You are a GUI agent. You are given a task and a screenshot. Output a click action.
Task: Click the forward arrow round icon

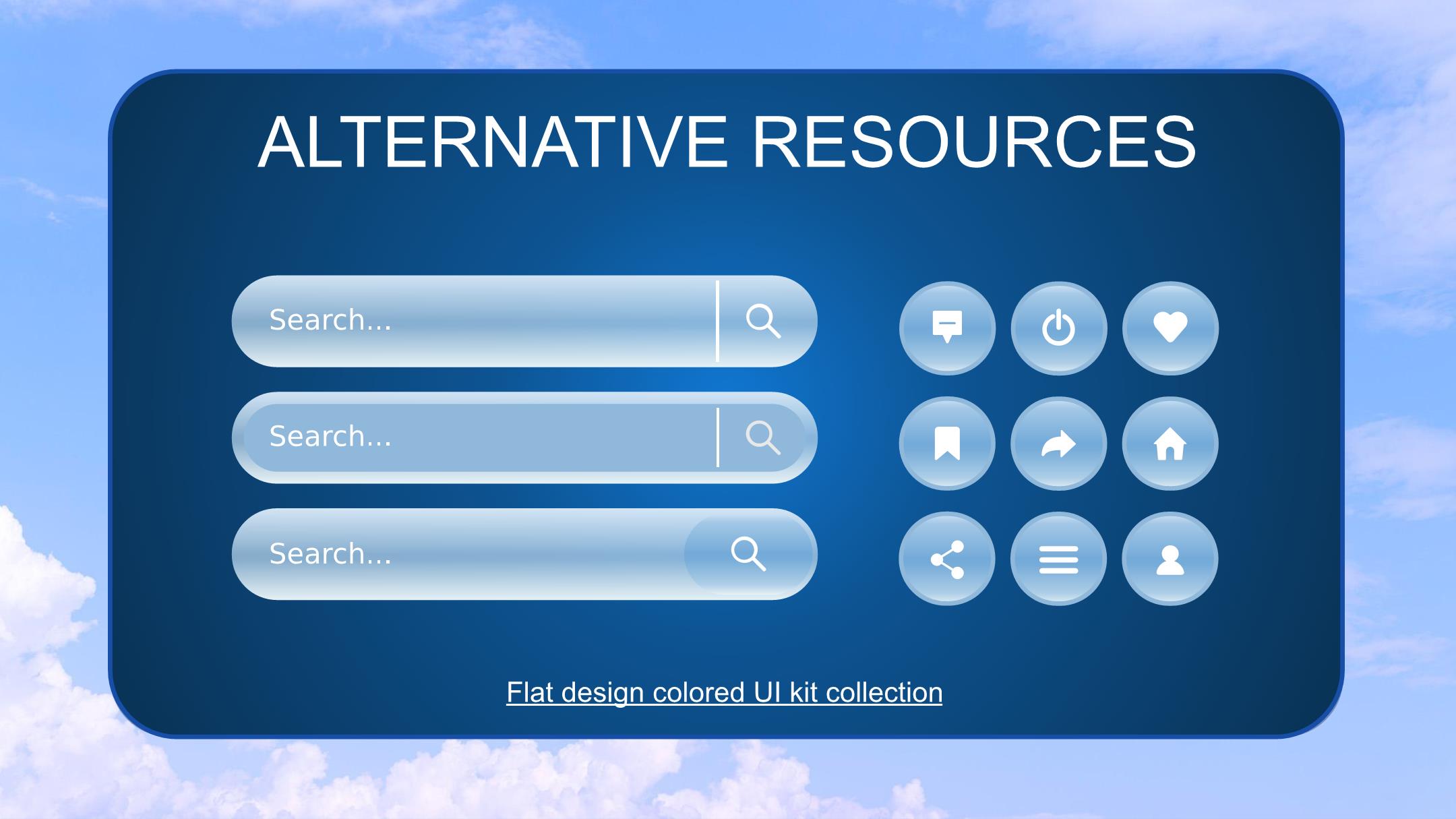1058,444
